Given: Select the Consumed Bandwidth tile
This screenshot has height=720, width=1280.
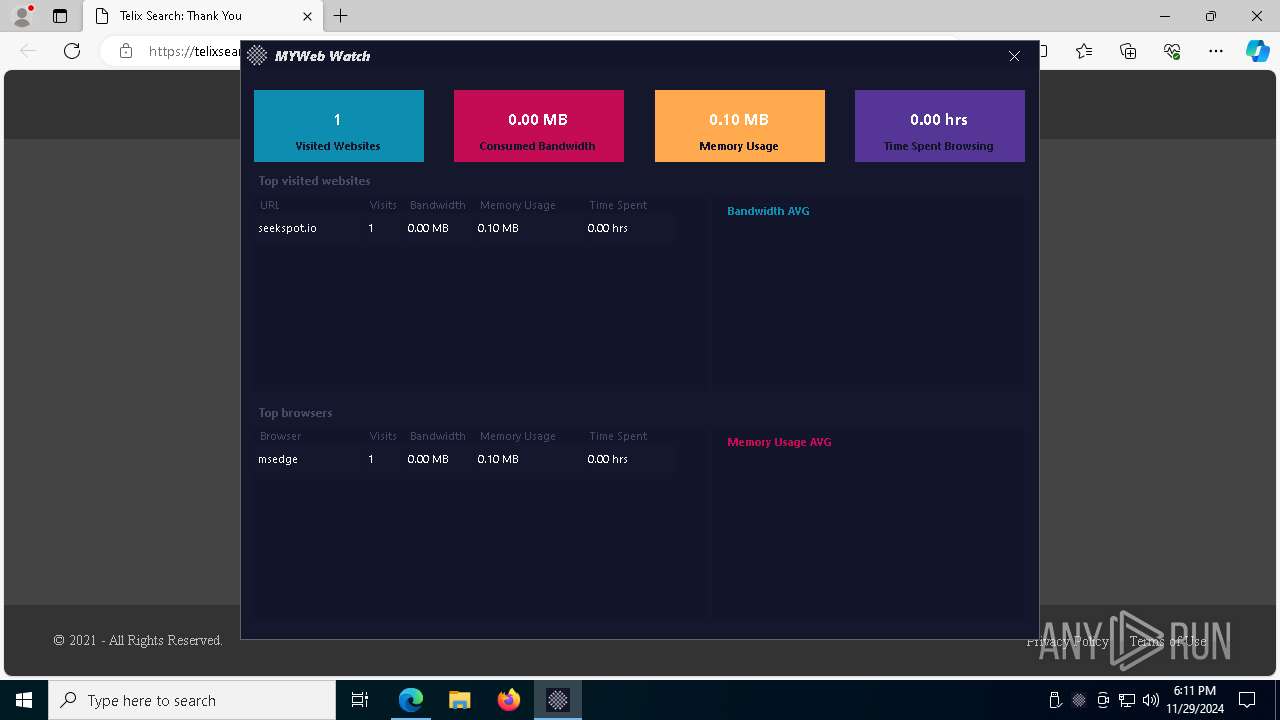Looking at the screenshot, I should tap(539, 126).
